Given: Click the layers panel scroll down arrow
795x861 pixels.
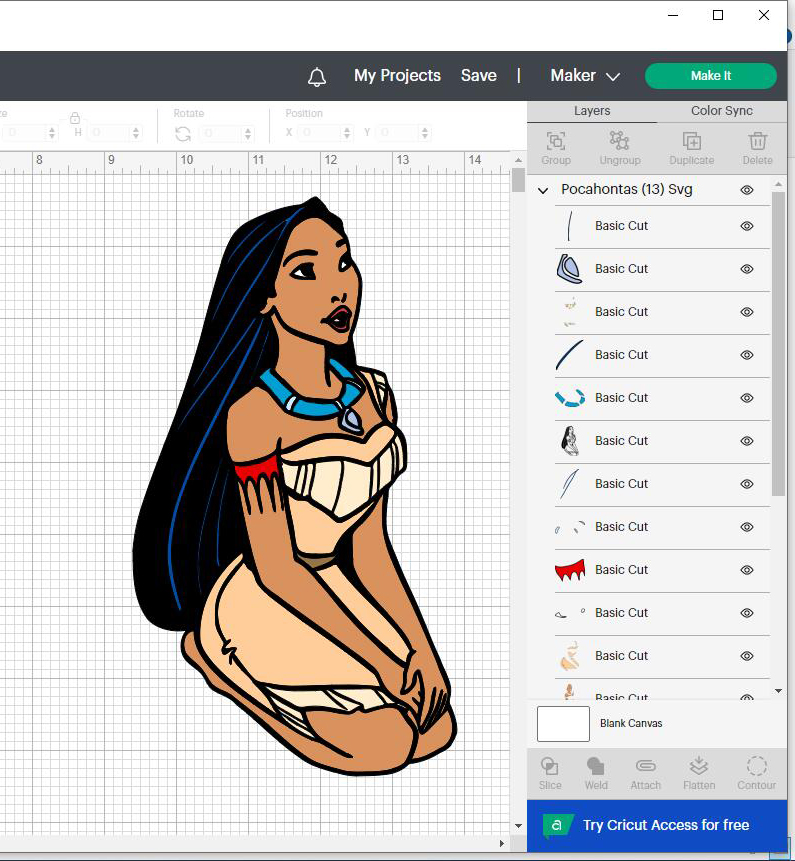Looking at the screenshot, I should tap(779, 691).
